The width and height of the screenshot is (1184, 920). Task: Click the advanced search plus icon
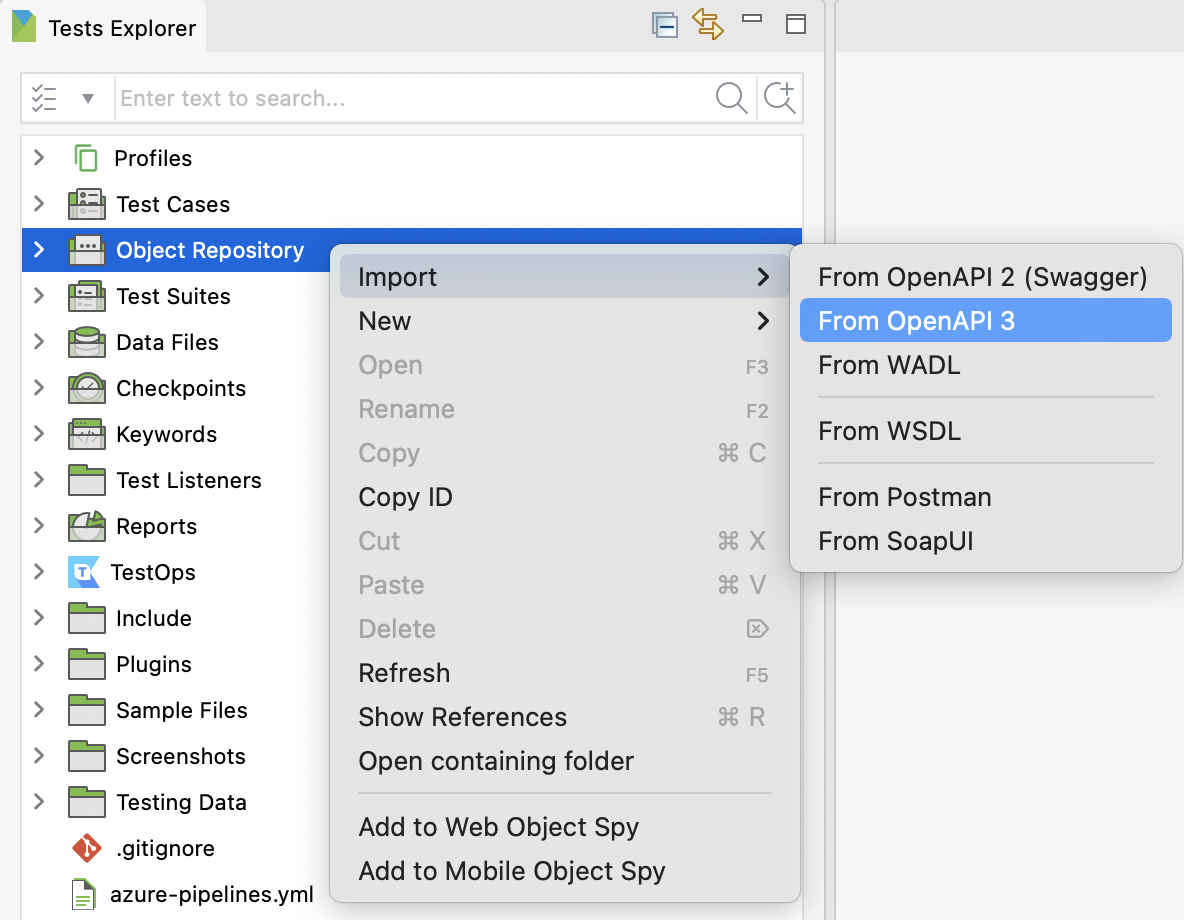click(x=779, y=97)
